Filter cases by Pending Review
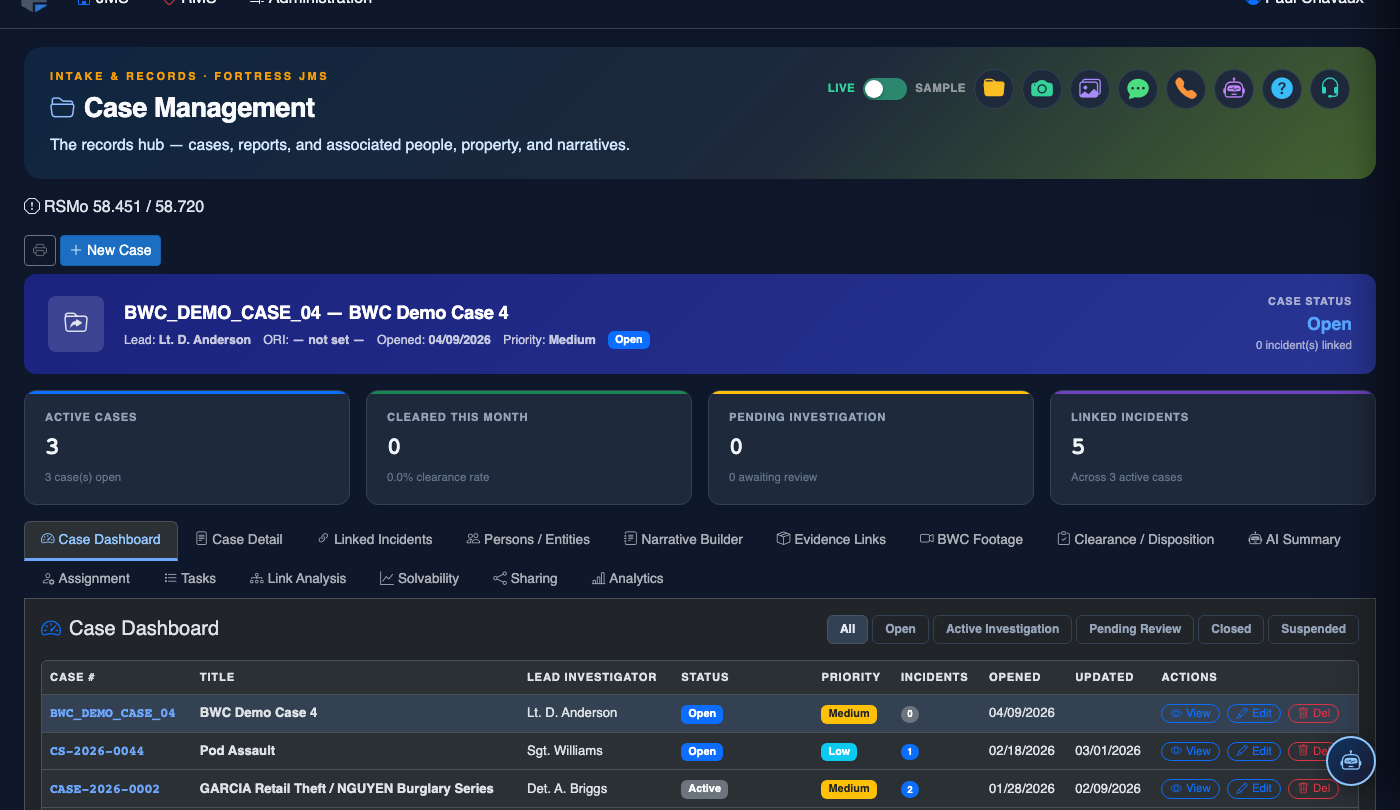This screenshot has height=810, width=1400. tap(1135, 629)
